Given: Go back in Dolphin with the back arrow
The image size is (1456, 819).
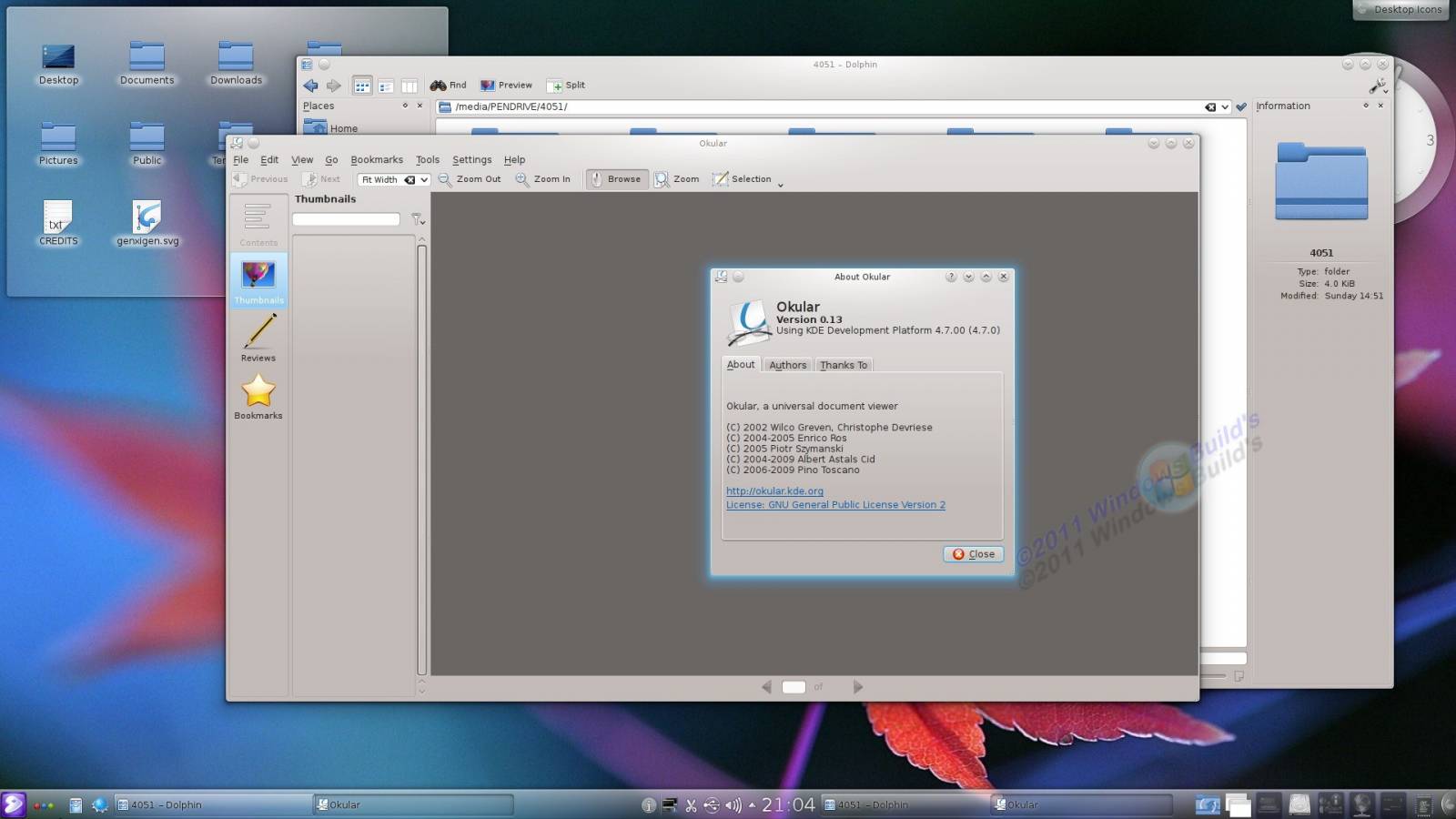Looking at the screenshot, I should 310,86.
